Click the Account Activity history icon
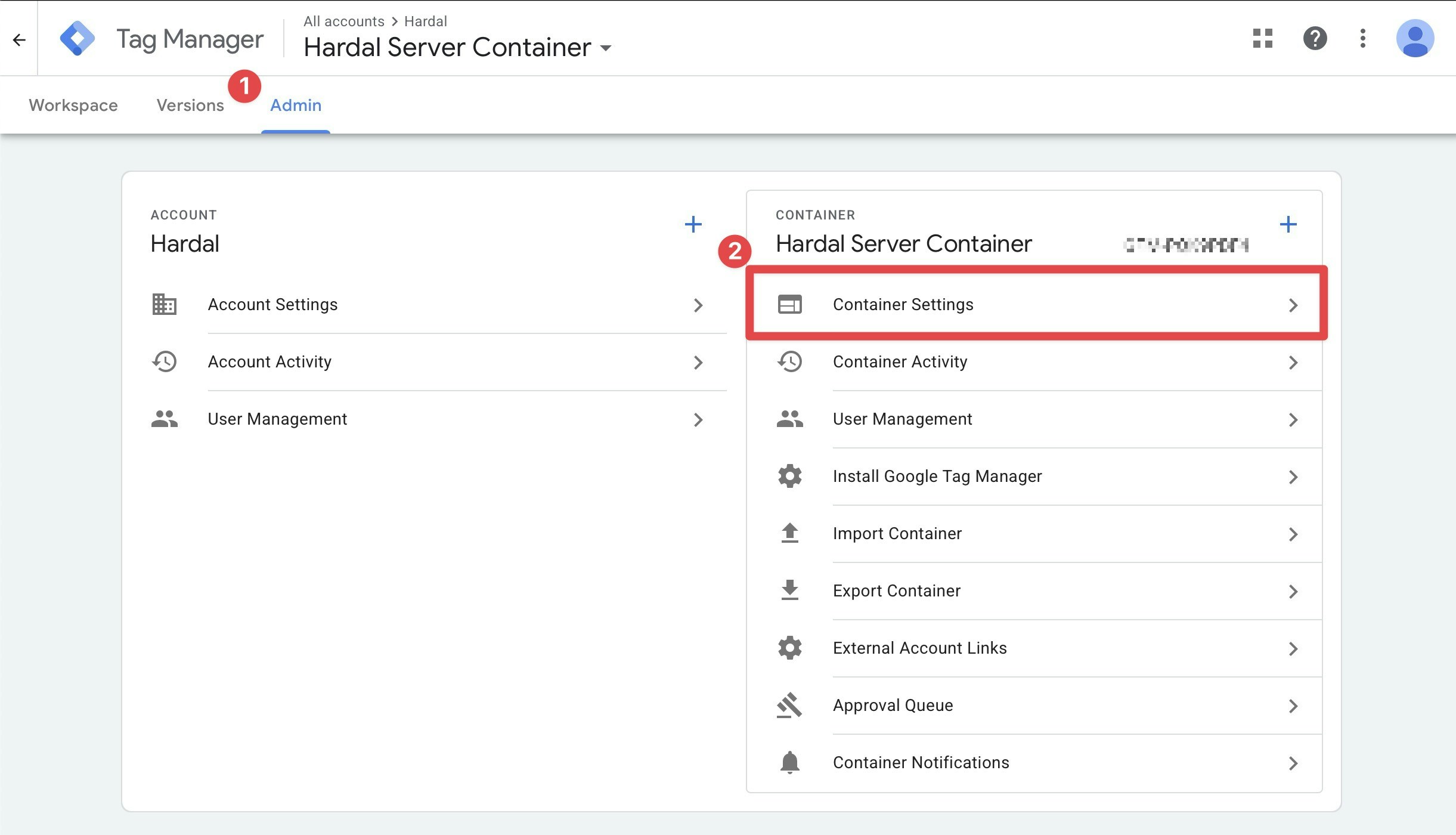 tap(165, 361)
